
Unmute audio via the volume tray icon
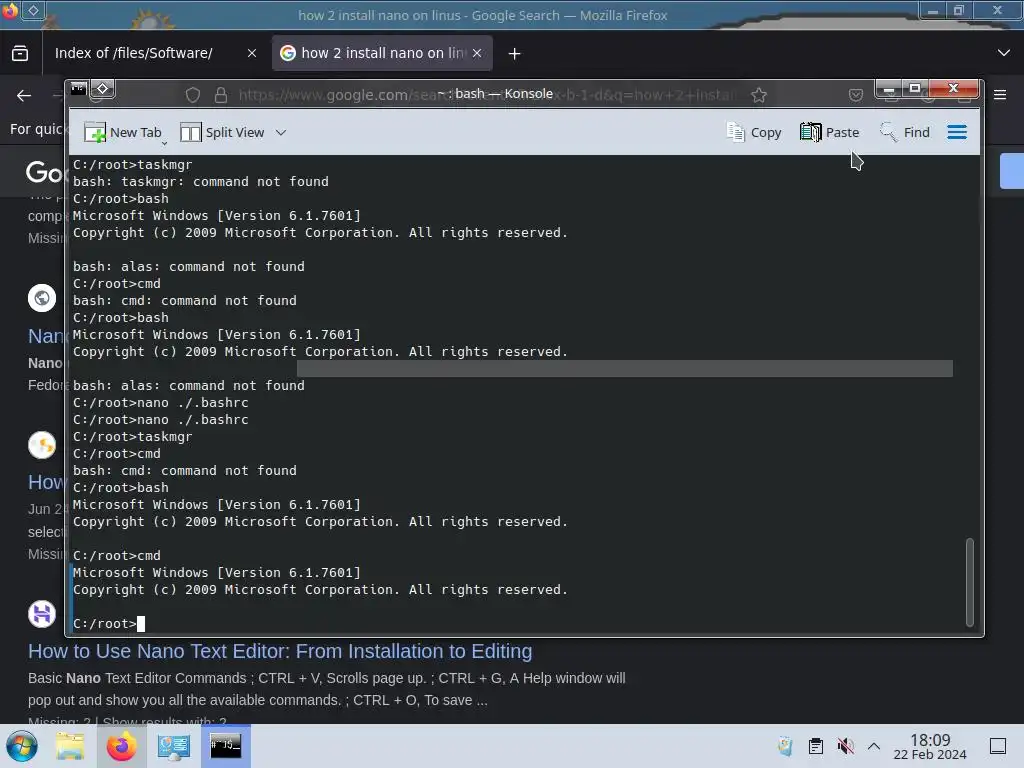pyautogui.click(x=845, y=746)
